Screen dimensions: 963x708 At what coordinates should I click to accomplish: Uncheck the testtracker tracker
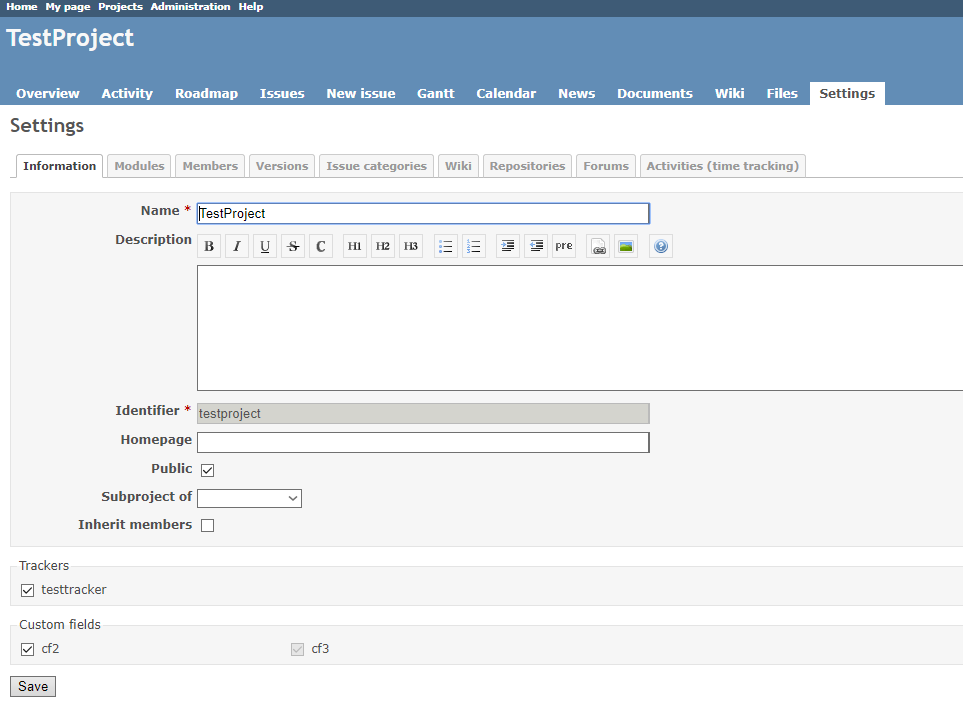pos(27,589)
